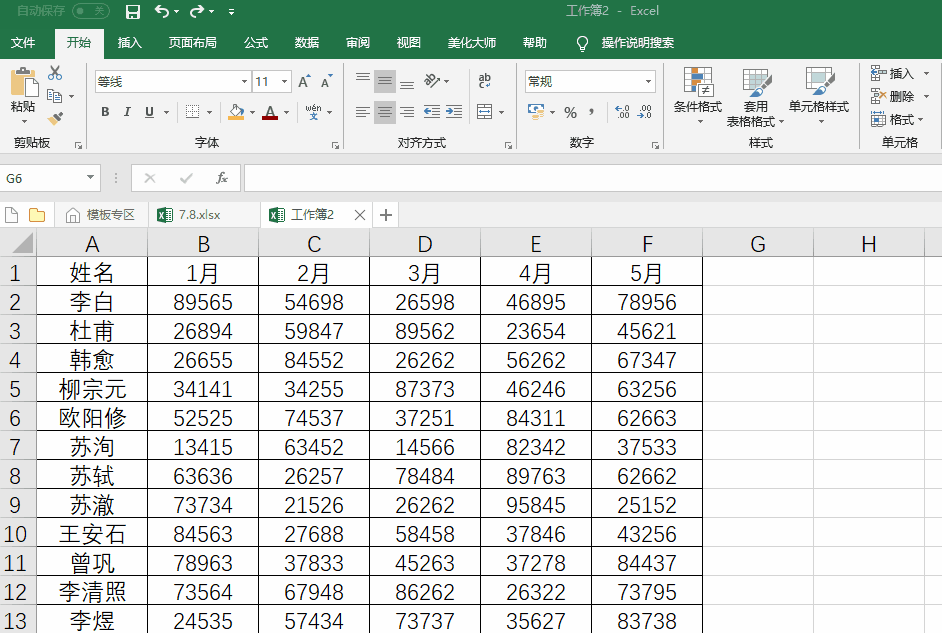Open the number format dropdown 常规
The image size is (942, 633).
648,82
